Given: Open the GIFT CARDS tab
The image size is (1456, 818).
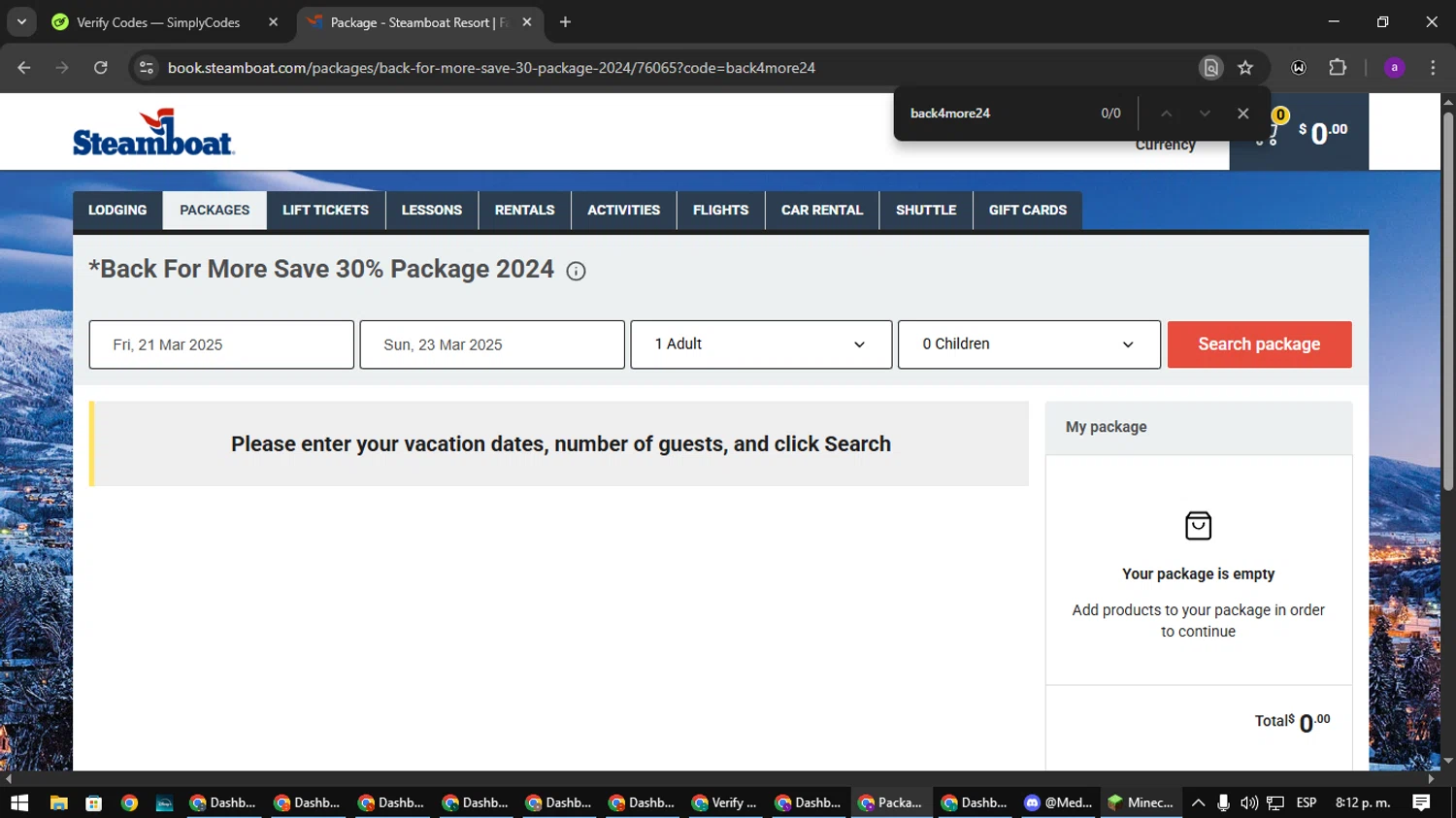Looking at the screenshot, I should (x=1028, y=210).
